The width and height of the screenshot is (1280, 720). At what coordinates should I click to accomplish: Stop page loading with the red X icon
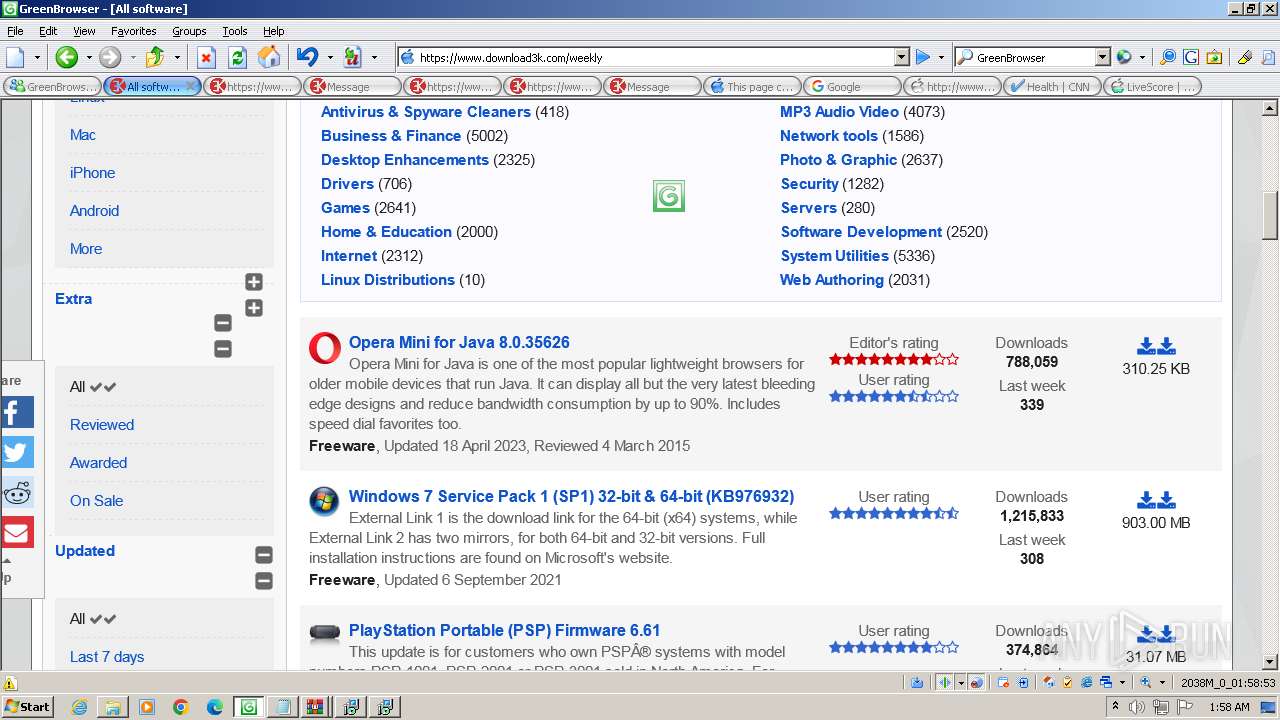click(206, 57)
